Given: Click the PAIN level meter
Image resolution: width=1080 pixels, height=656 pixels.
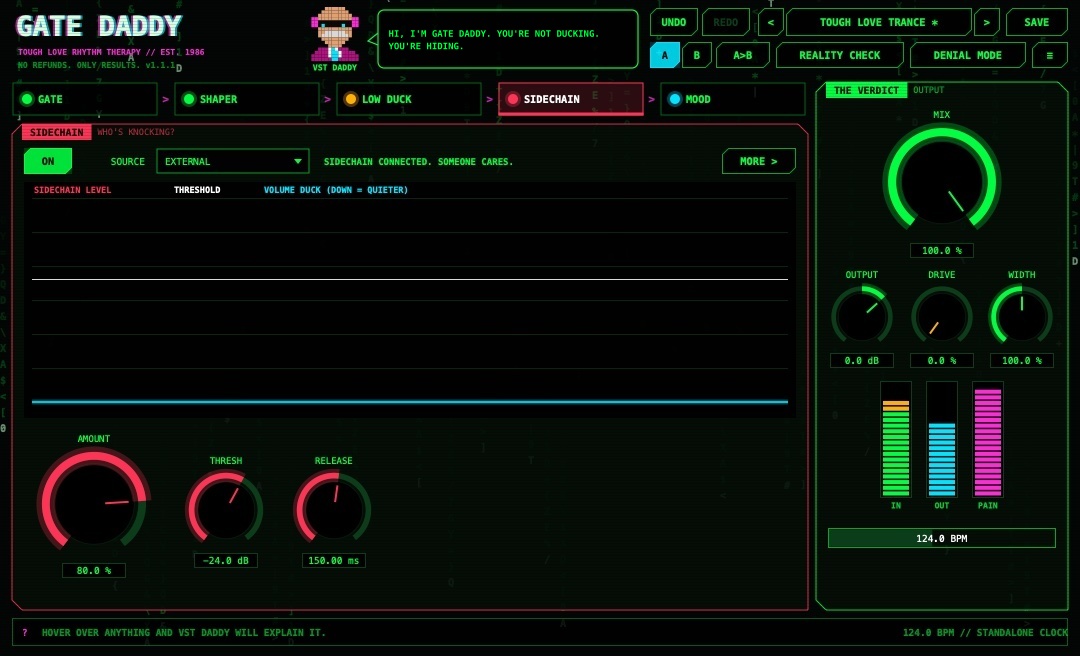Looking at the screenshot, I should tap(988, 440).
